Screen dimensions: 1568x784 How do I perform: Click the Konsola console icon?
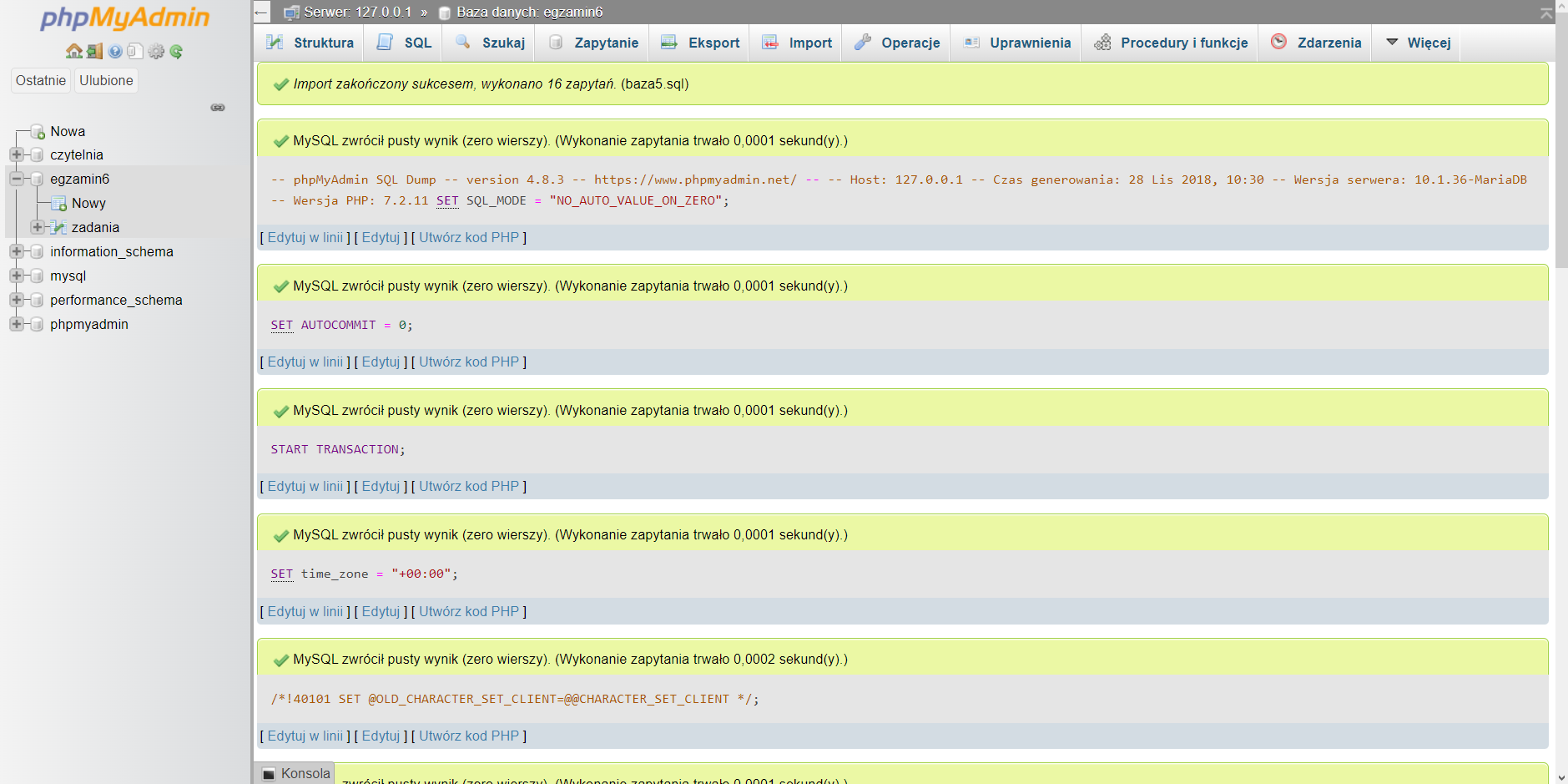tap(269, 774)
